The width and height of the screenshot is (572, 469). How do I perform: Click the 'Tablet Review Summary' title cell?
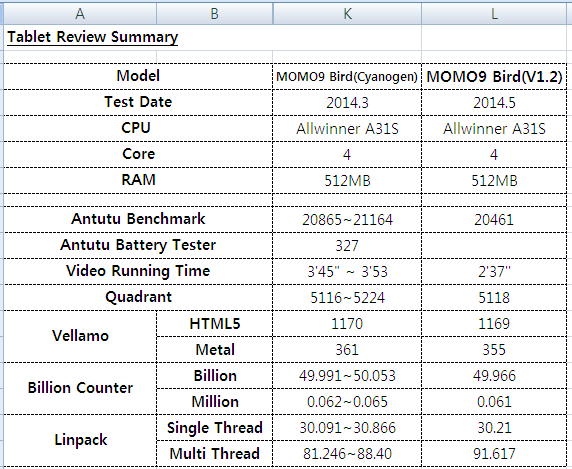(93, 37)
